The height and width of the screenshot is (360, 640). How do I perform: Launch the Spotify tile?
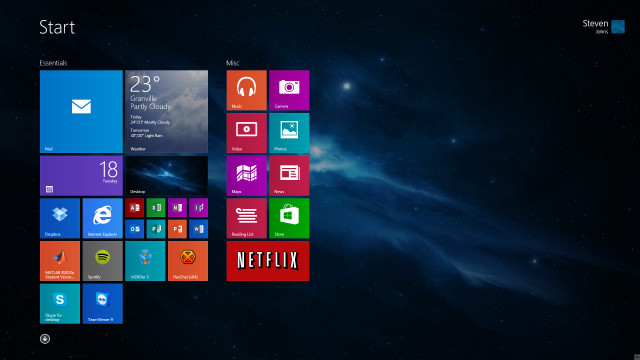102,261
